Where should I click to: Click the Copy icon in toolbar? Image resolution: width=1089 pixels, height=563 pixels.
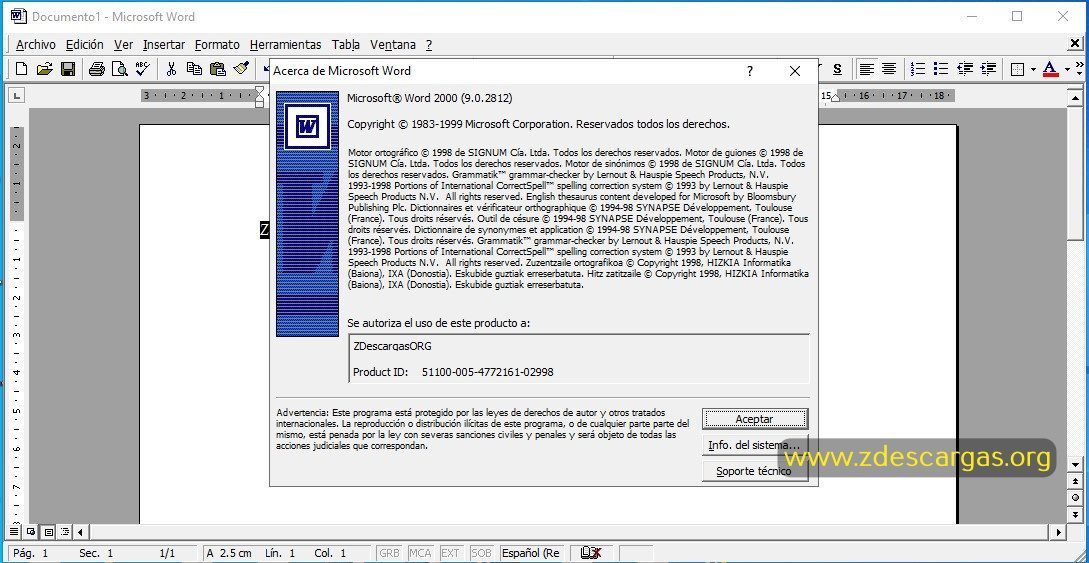(194, 69)
